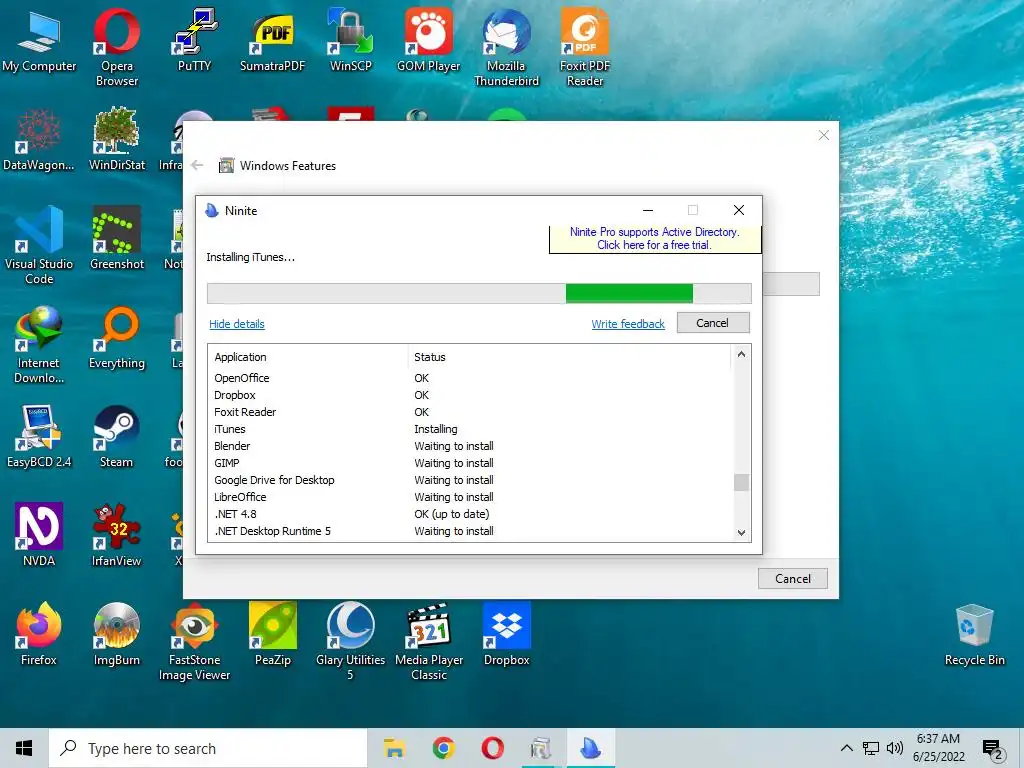
Task: Switch to Windows Features taskbar button
Action: [x=541, y=748]
